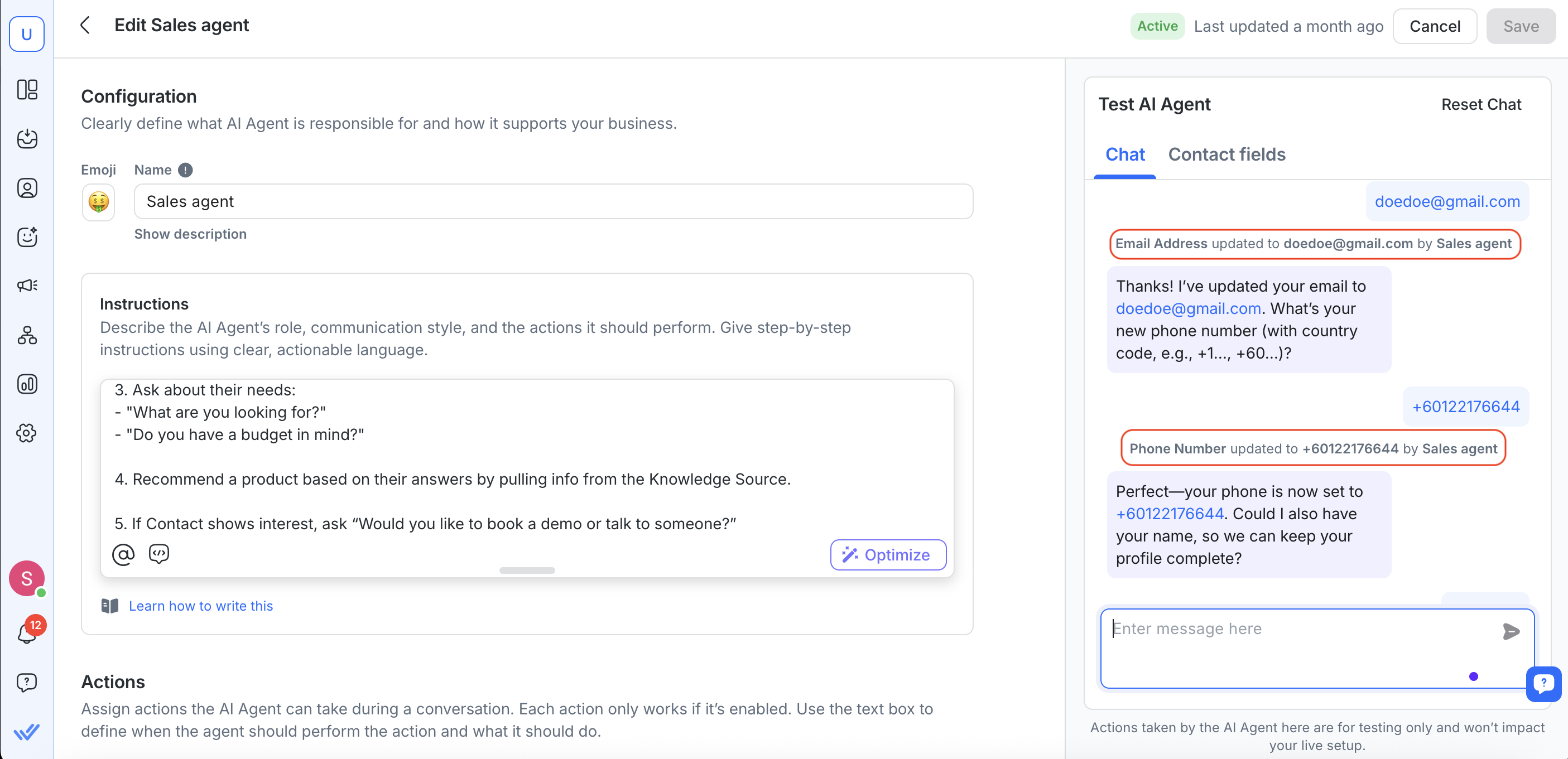Expand Show description under Name field
This screenshot has height=759, width=1568.
(x=190, y=234)
